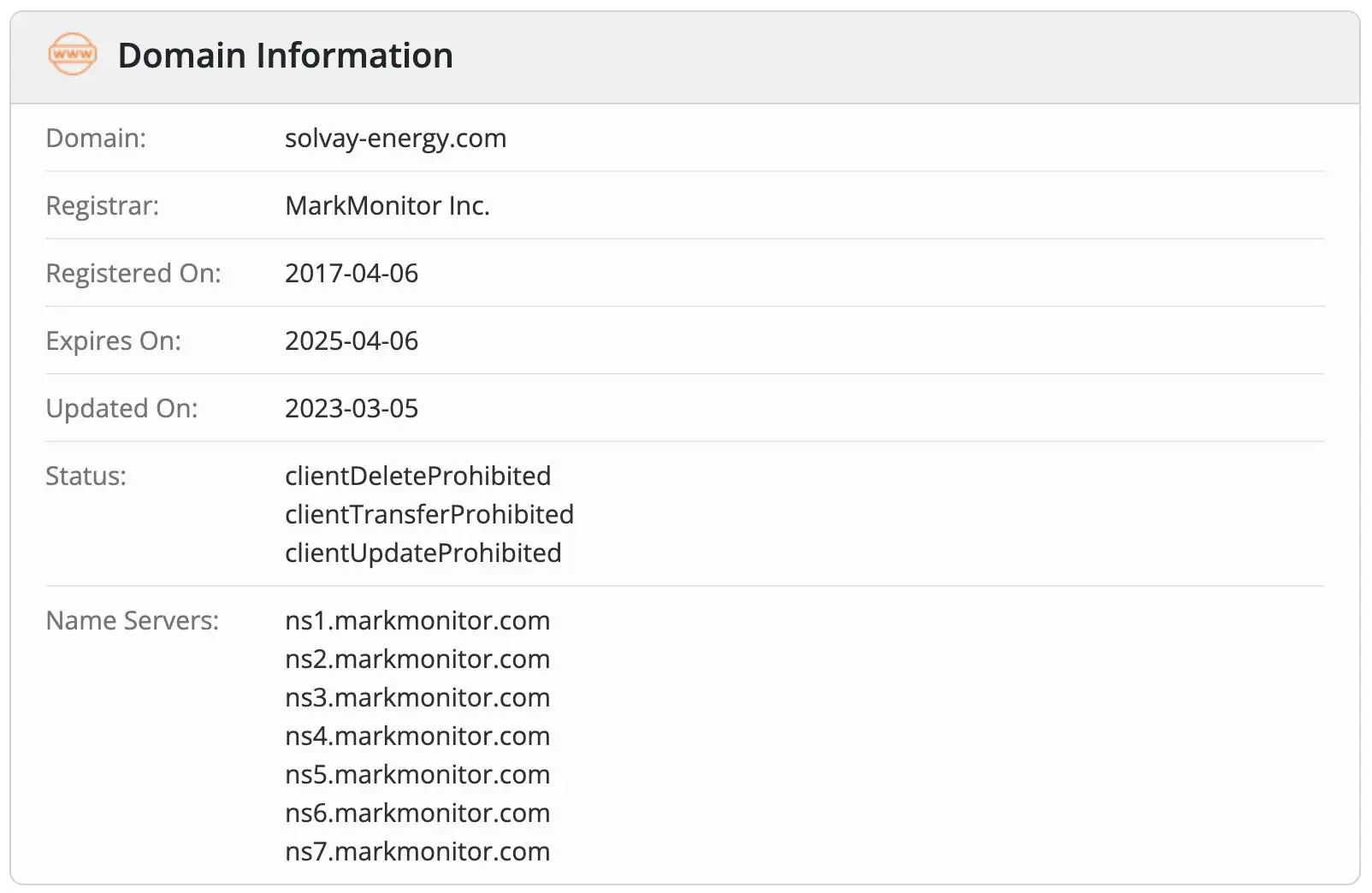Click name server ns2.markmonitor.com
Viewport: 1372px width, 893px height.
pyautogui.click(x=417, y=659)
